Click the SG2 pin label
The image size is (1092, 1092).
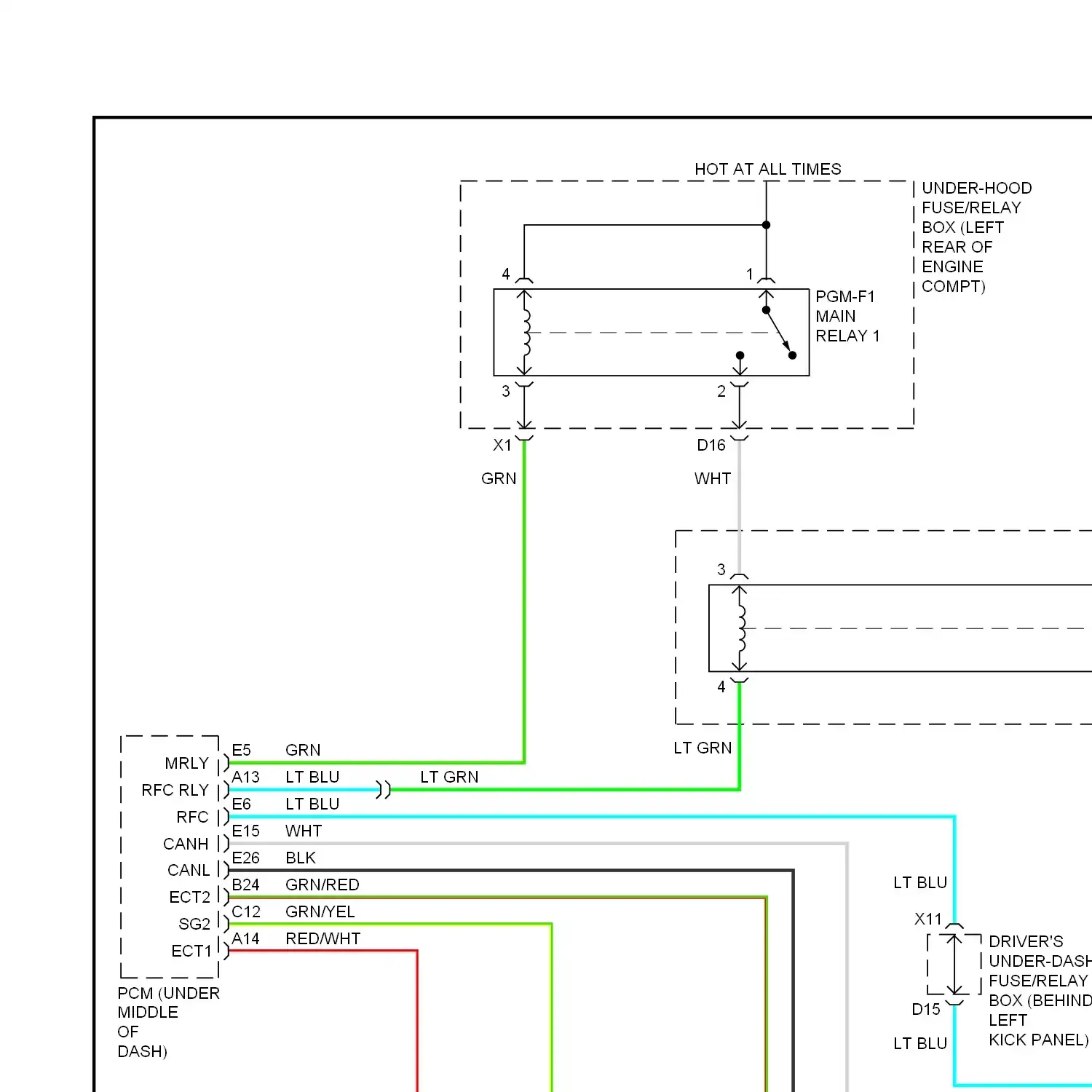click(x=194, y=924)
